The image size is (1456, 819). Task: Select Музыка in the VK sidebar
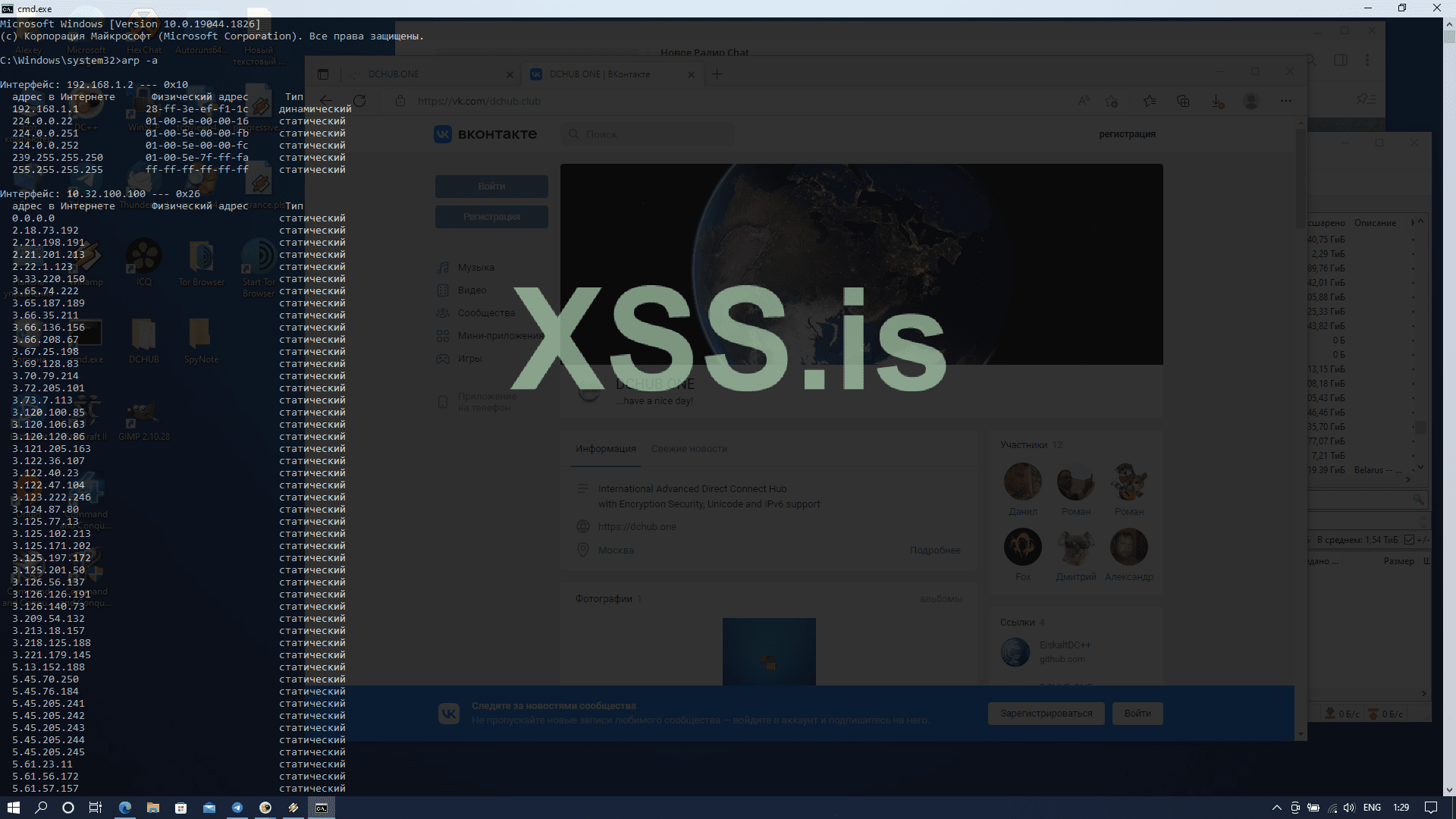[x=475, y=268]
